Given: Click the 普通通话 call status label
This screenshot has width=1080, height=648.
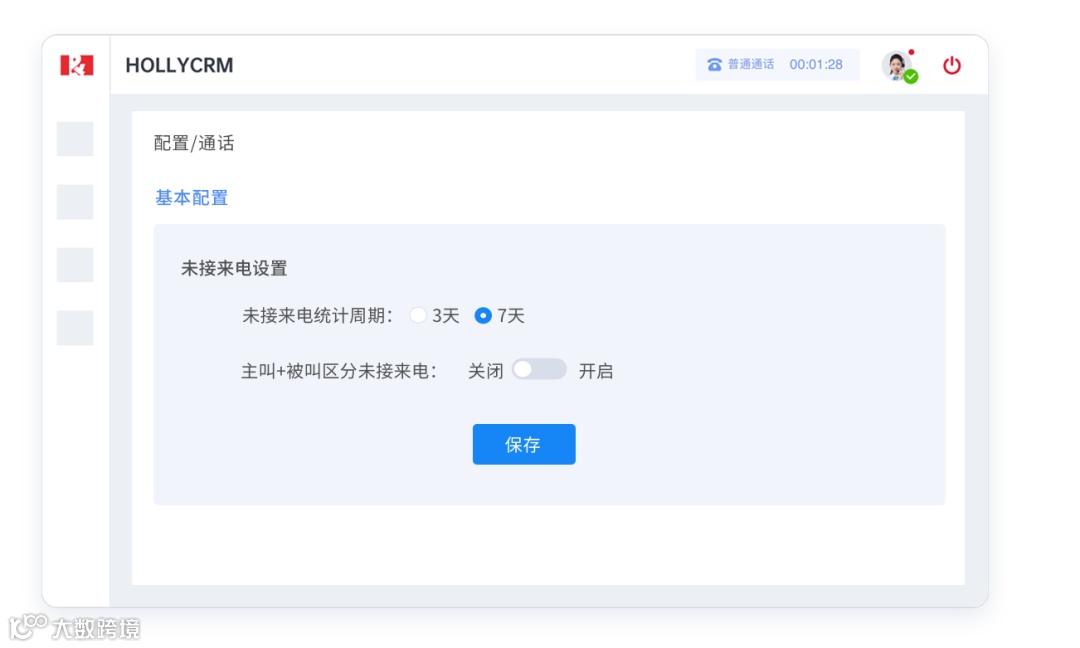Looking at the screenshot, I should coord(751,65).
